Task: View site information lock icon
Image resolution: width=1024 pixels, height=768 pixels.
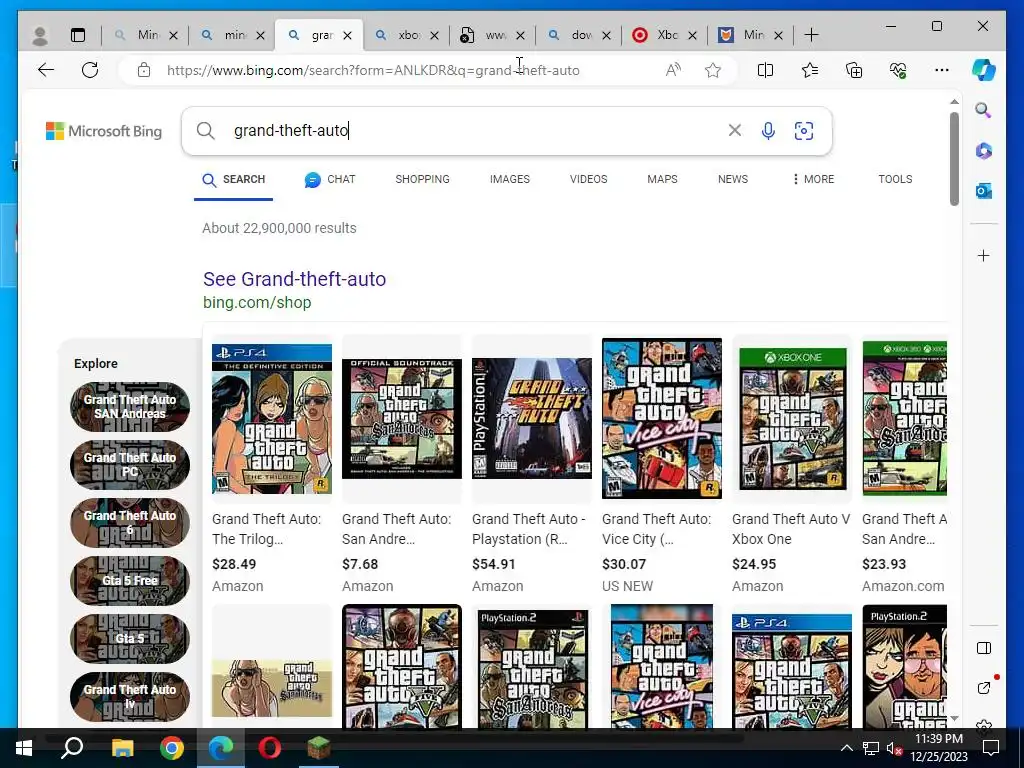Action: pyautogui.click(x=144, y=70)
